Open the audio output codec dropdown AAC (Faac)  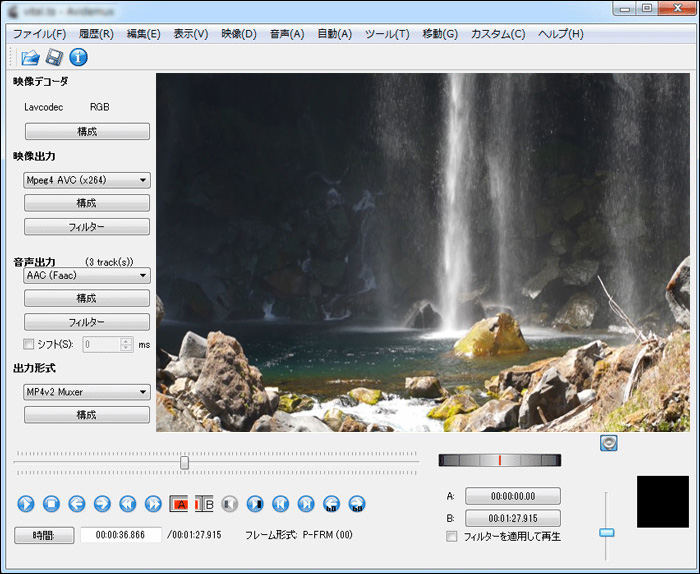click(87, 275)
